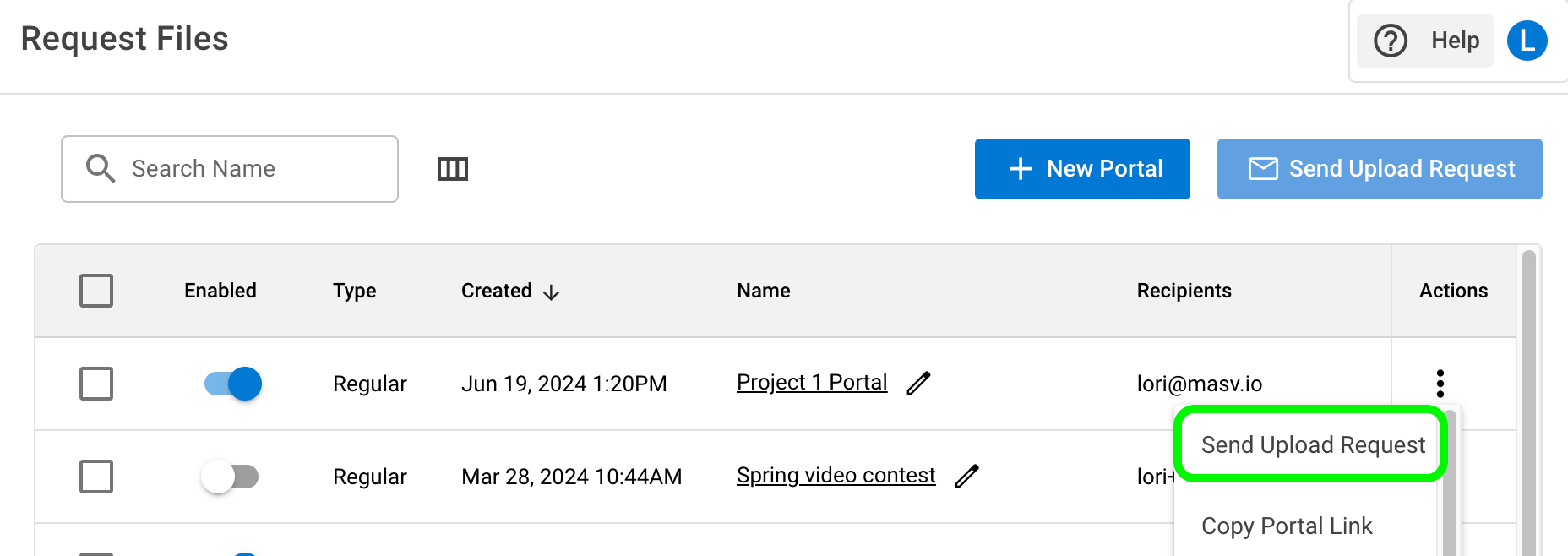Viewport: 1568px width, 556px height.
Task: Open actions menu for Project 1 Portal
Action: click(1440, 383)
